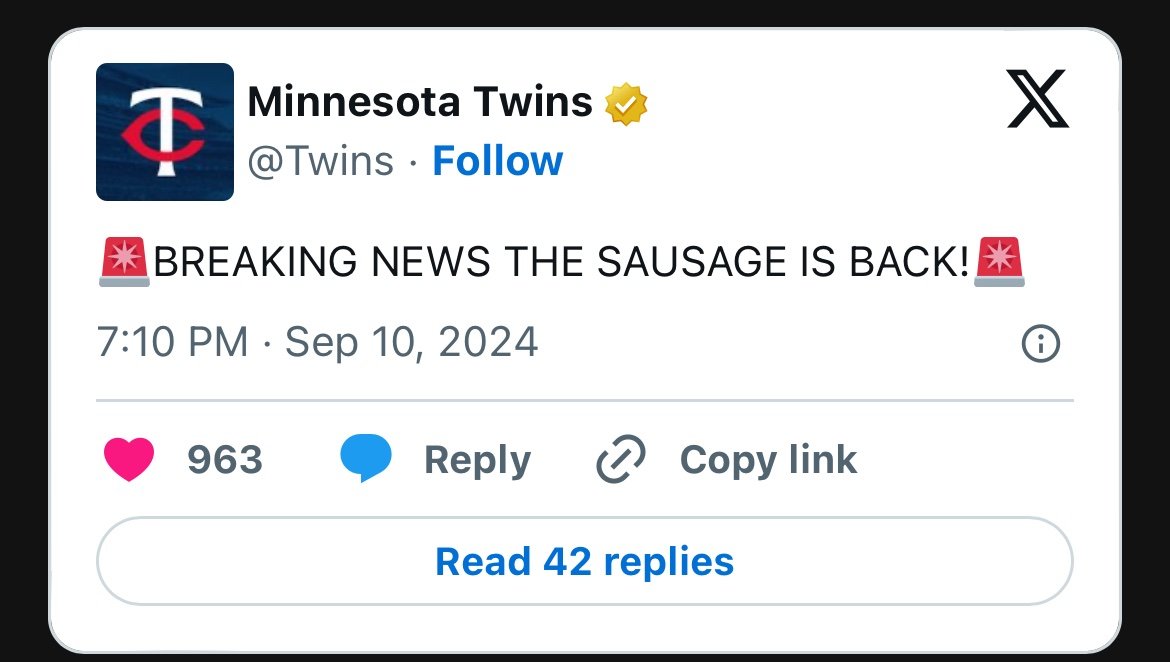Screen dimensions: 1170x662
Task: Click the gold verified badge
Action: (627, 103)
